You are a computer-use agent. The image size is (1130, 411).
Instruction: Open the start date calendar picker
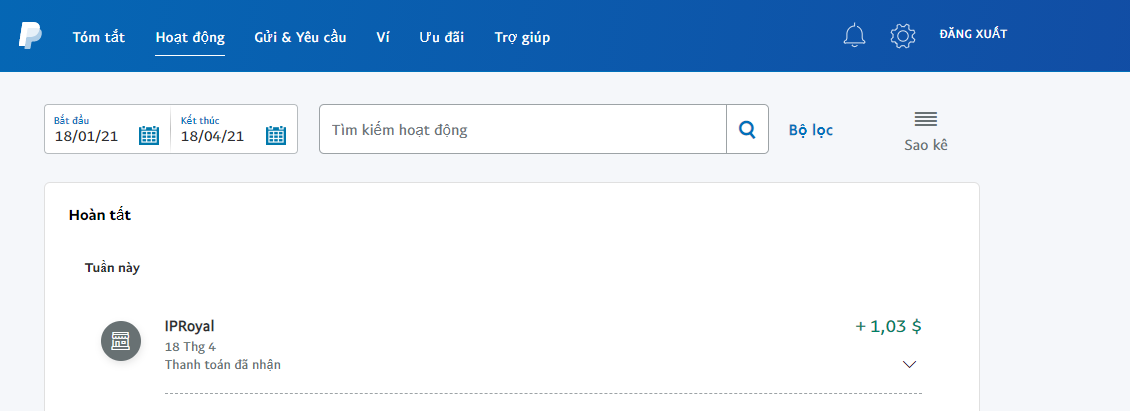[149, 135]
